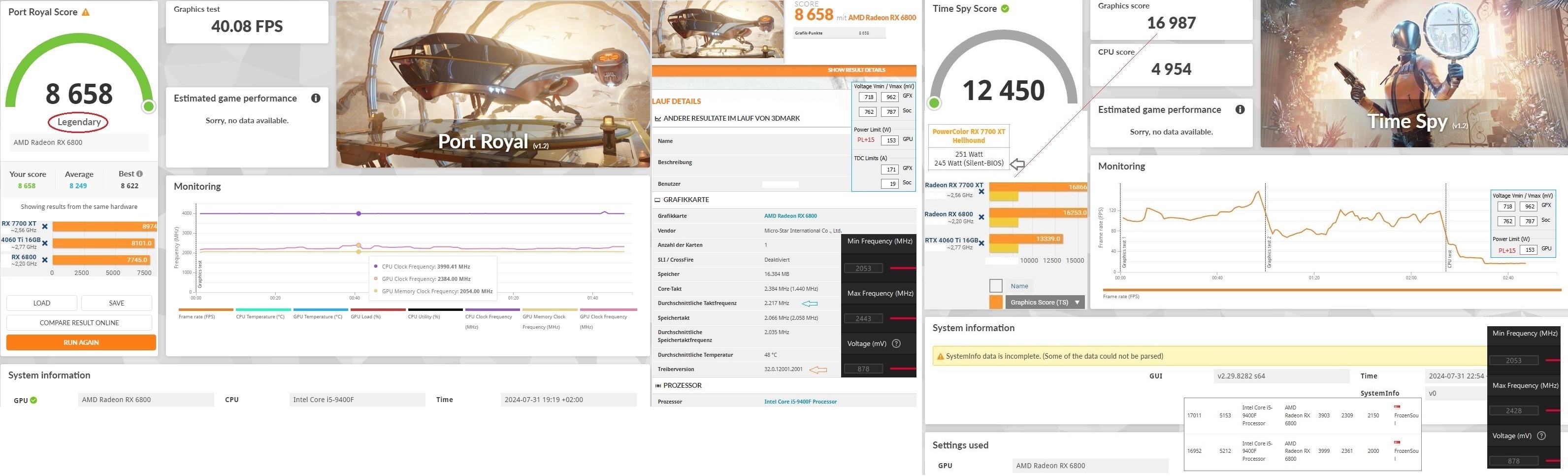The height and width of the screenshot is (476, 1568).
Task: Toggle the CPU Clock Frequency (MHz) legend series
Action: tap(492, 319)
